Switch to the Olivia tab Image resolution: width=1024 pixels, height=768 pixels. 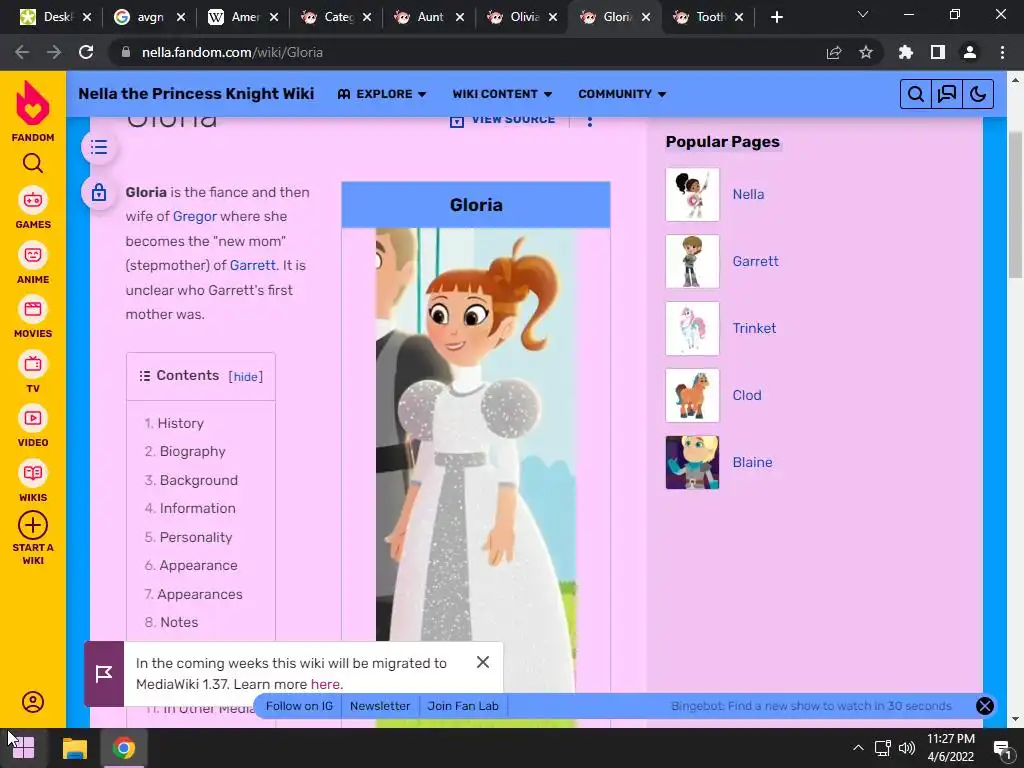click(x=522, y=17)
